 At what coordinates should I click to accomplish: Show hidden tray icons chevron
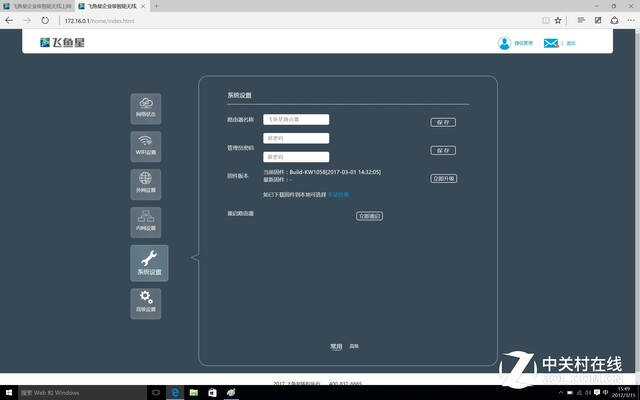(x=560, y=393)
